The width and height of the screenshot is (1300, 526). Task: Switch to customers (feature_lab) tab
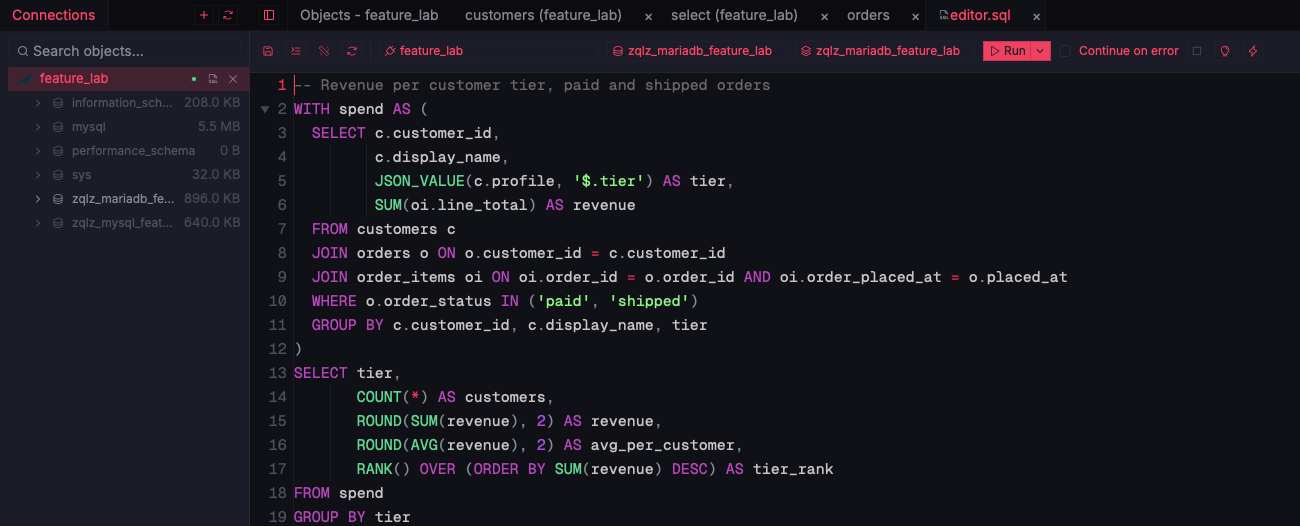point(543,15)
